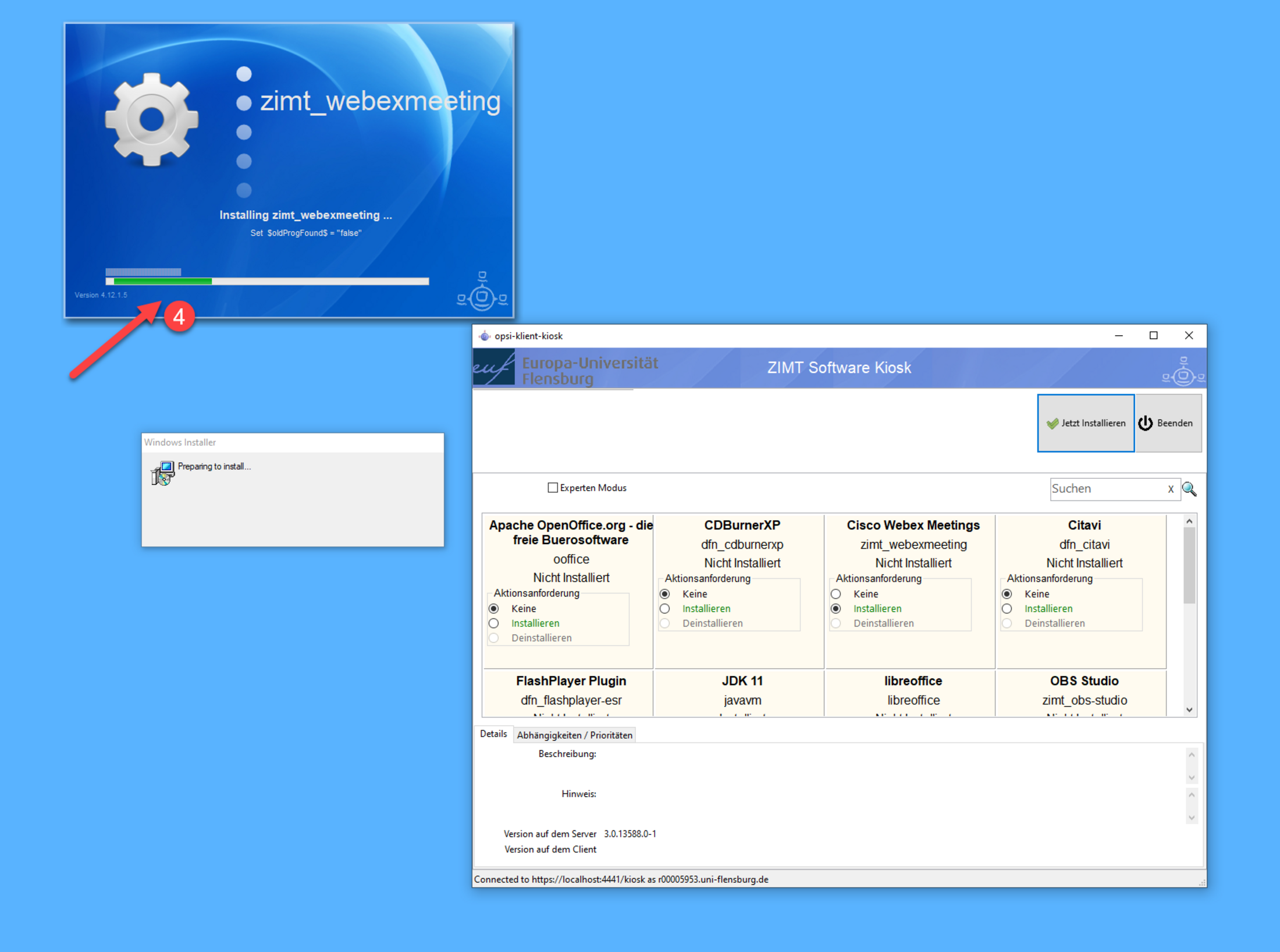Click the Windows Installer package icon
This screenshot has height=952, width=1280.
(162, 473)
